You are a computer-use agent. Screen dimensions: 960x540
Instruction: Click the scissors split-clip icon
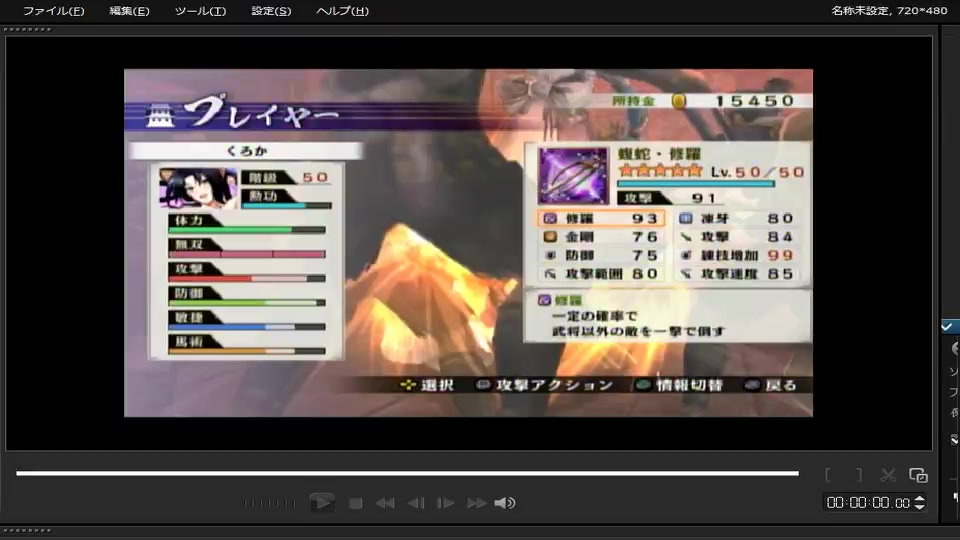(x=888, y=475)
